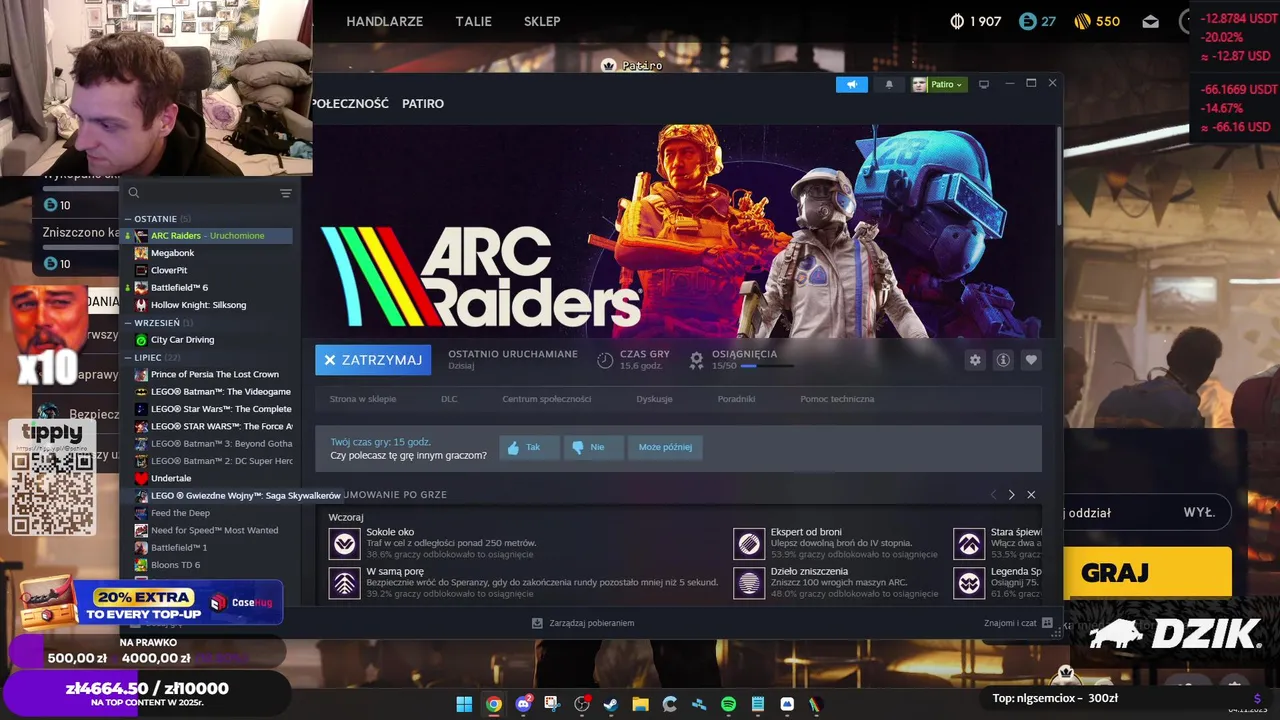
Task: Open the Windows Start menu
Action: (464, 704)
